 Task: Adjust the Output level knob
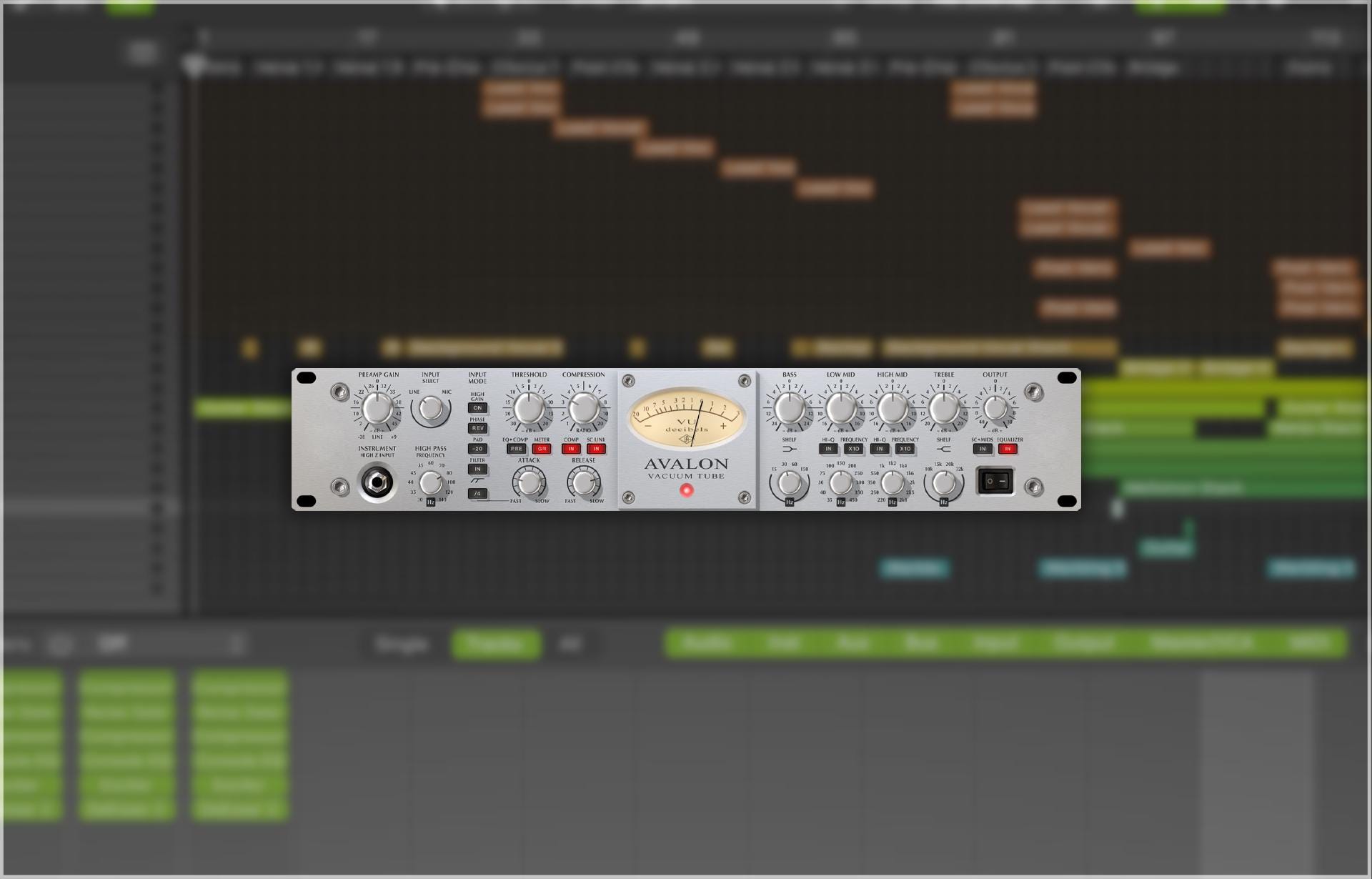(x=995, y=409)
